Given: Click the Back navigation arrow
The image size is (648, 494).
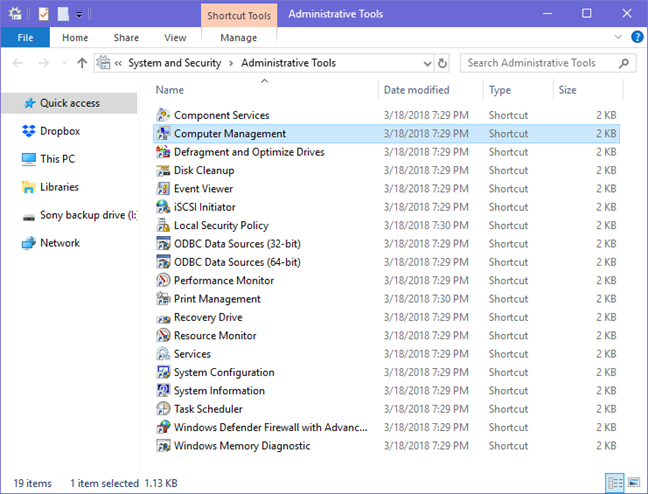Looking at the screenshot, I should (x=18, y=63).
